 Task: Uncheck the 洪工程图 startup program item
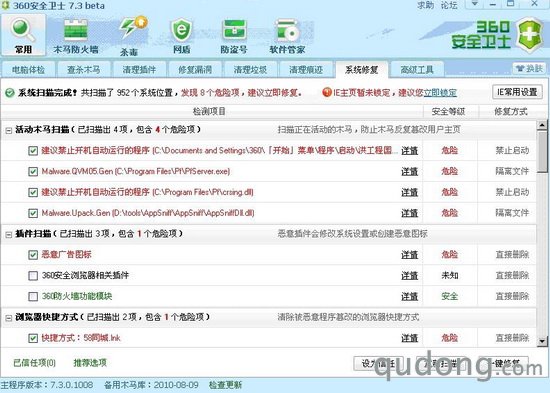pos(33,151)
